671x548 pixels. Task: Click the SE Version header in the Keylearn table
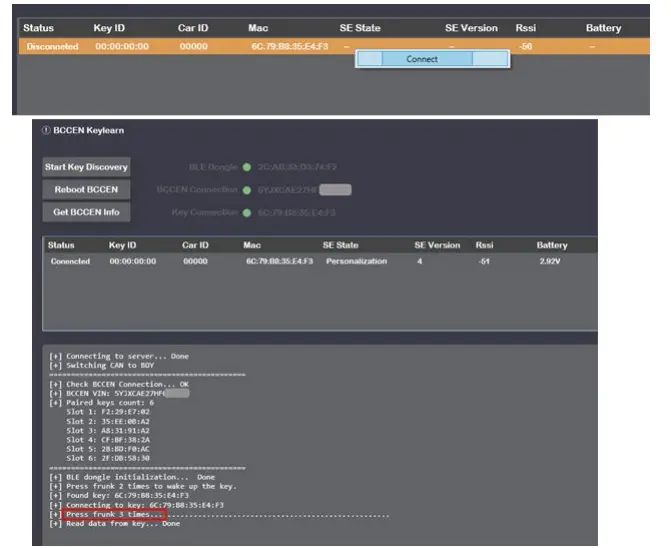(437, 246)
